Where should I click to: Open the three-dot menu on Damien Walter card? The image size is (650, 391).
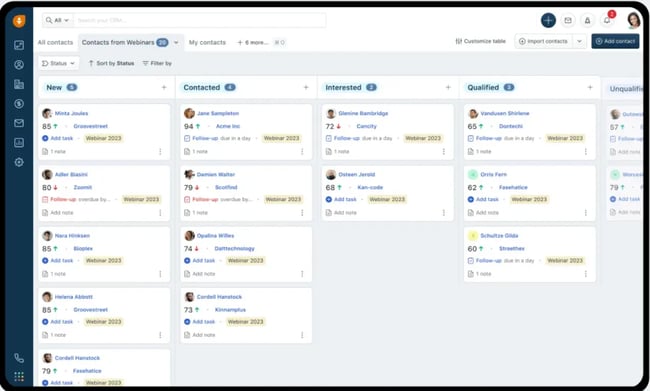pyautogui.click(x=302, y=213)
